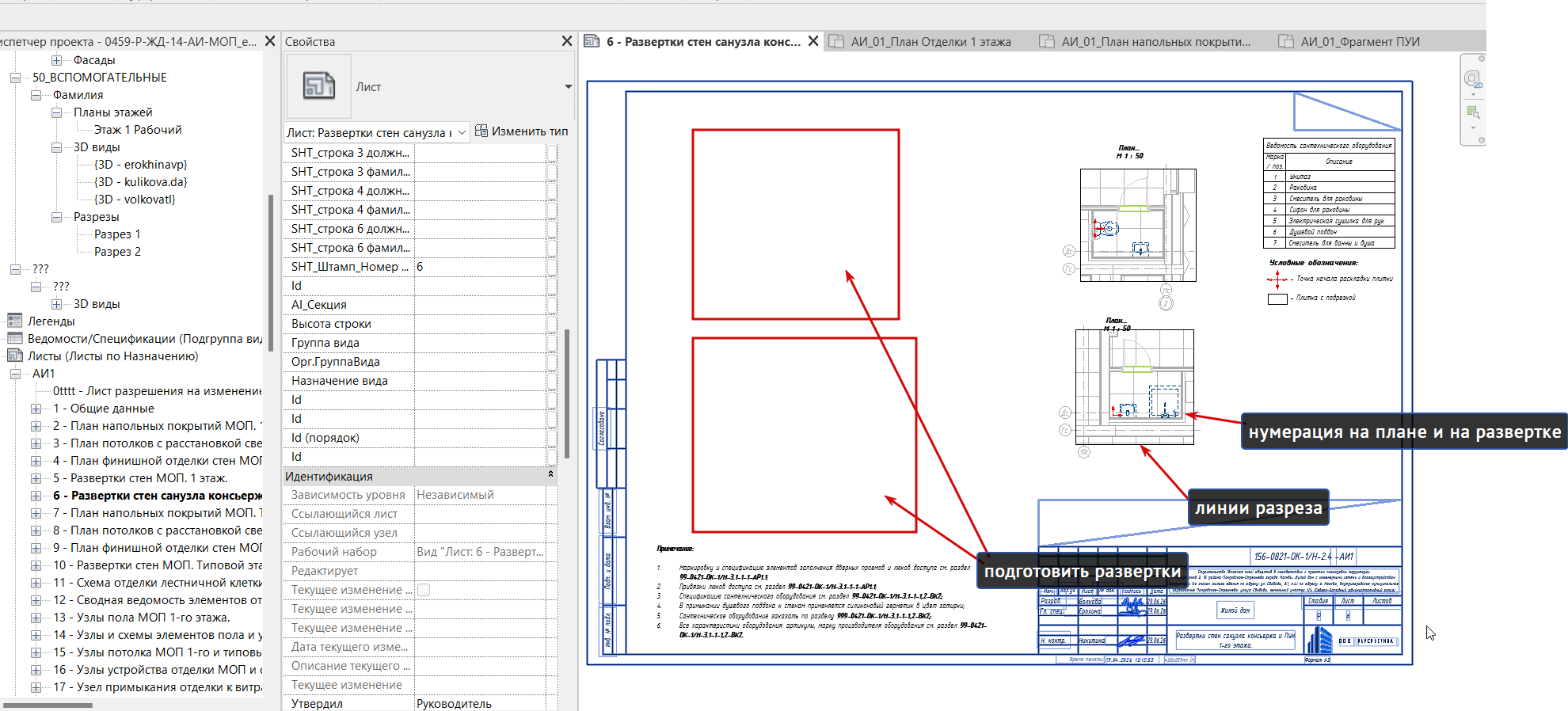Click view icon on АИ_01_Фрагмент ПУИ tab
1568x711 pixels.
[x=1286, y=41]
